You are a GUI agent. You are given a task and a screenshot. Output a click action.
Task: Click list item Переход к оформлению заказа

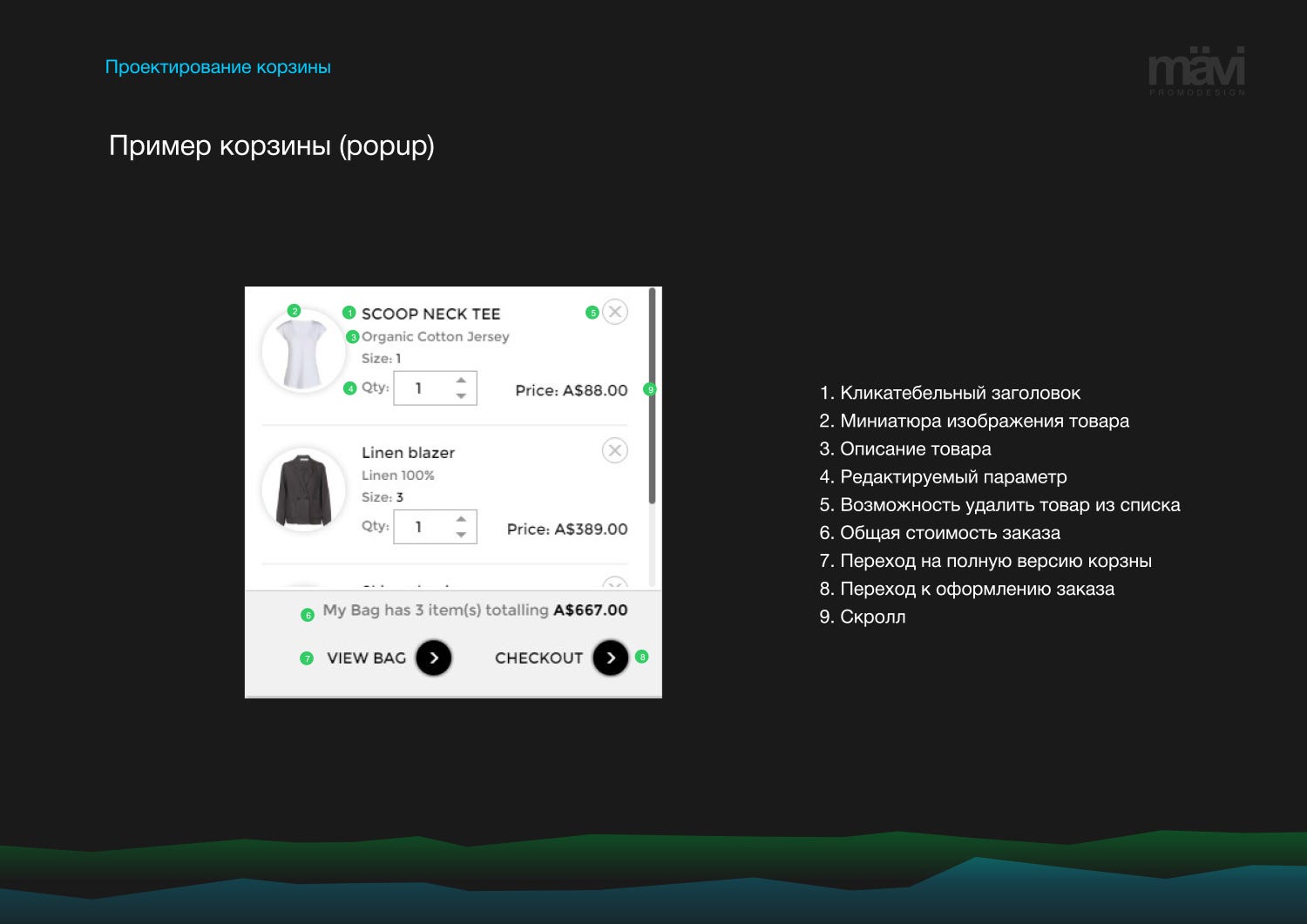coord(967,589)
